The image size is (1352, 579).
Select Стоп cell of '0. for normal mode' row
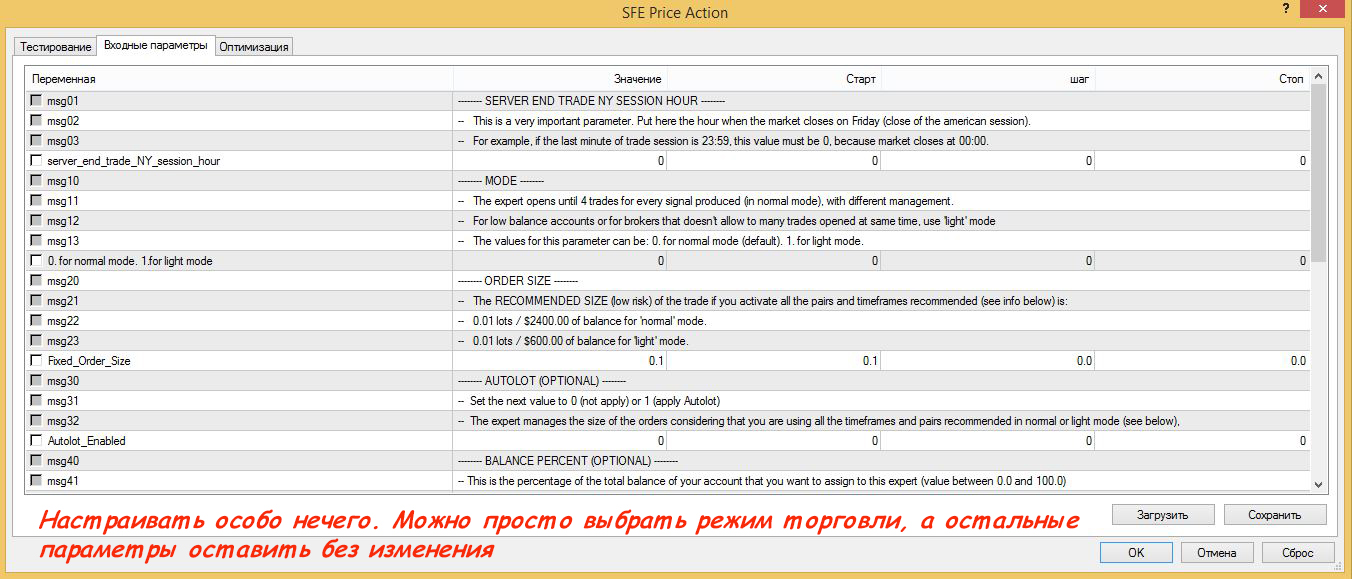point(1202,261)
